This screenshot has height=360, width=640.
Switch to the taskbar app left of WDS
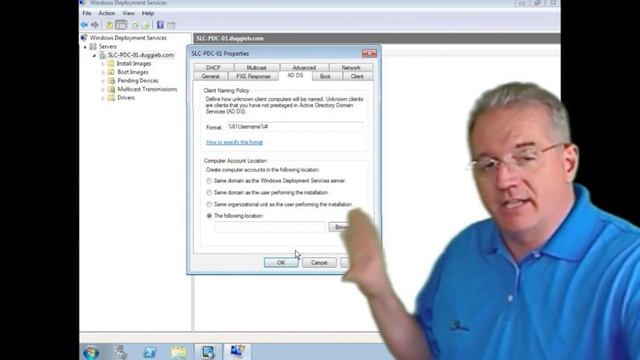point(208,352)
